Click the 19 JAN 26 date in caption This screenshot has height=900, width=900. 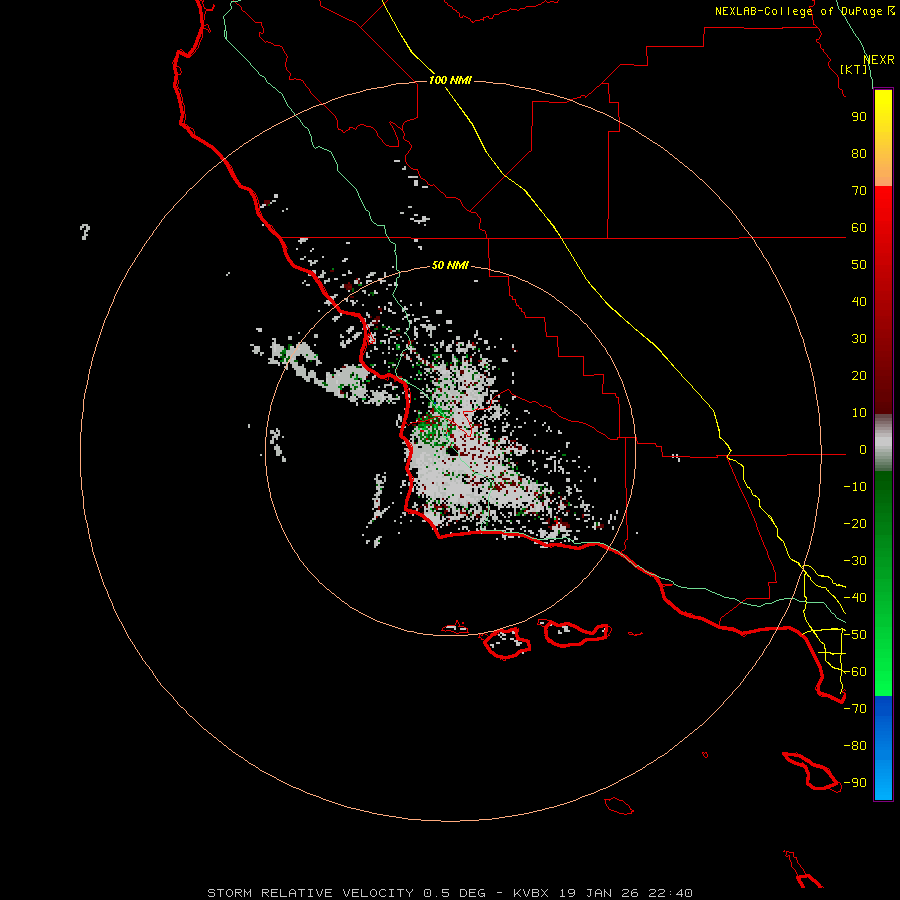(x=599, y=893)
